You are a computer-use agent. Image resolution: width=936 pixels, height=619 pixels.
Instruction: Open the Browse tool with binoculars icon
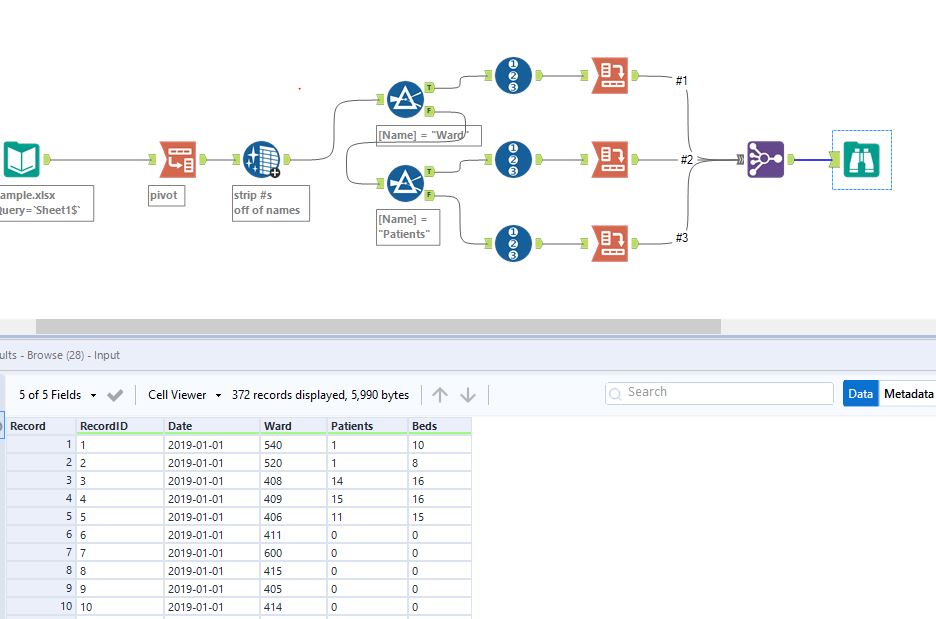coord(861,159)
